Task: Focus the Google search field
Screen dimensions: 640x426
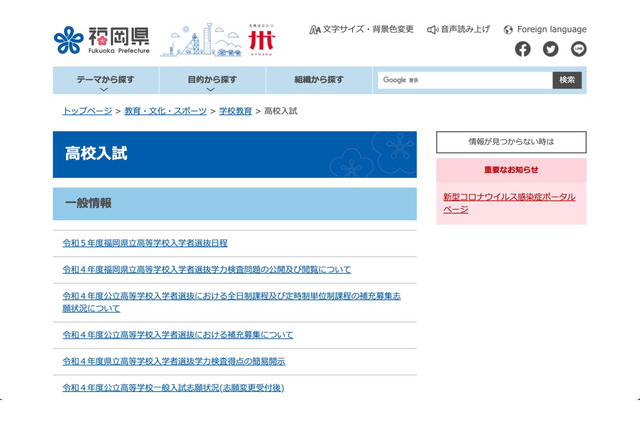Action: click(465, 80)
